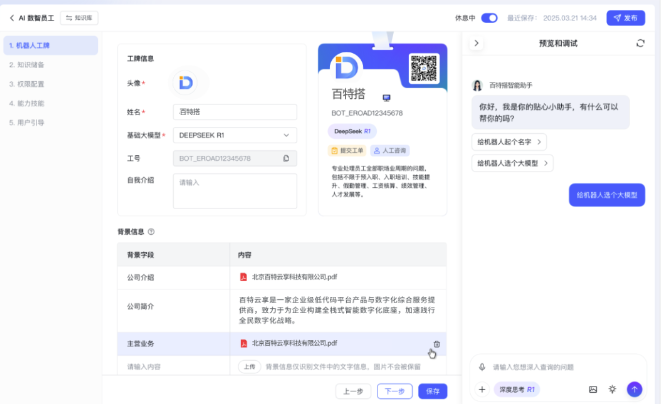Click the 上传 upload button
665x406 pixels.
coord(249,367)
